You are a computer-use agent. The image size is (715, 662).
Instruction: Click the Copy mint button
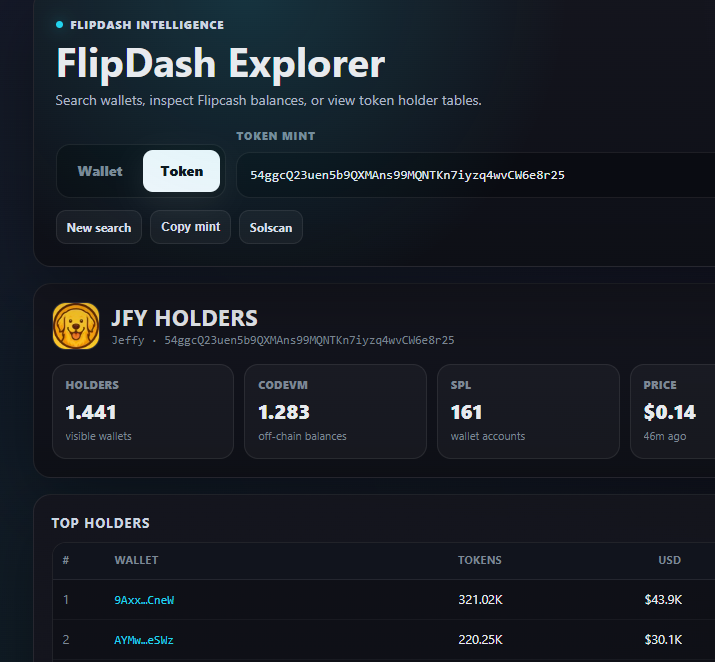(x=191, y=227)
